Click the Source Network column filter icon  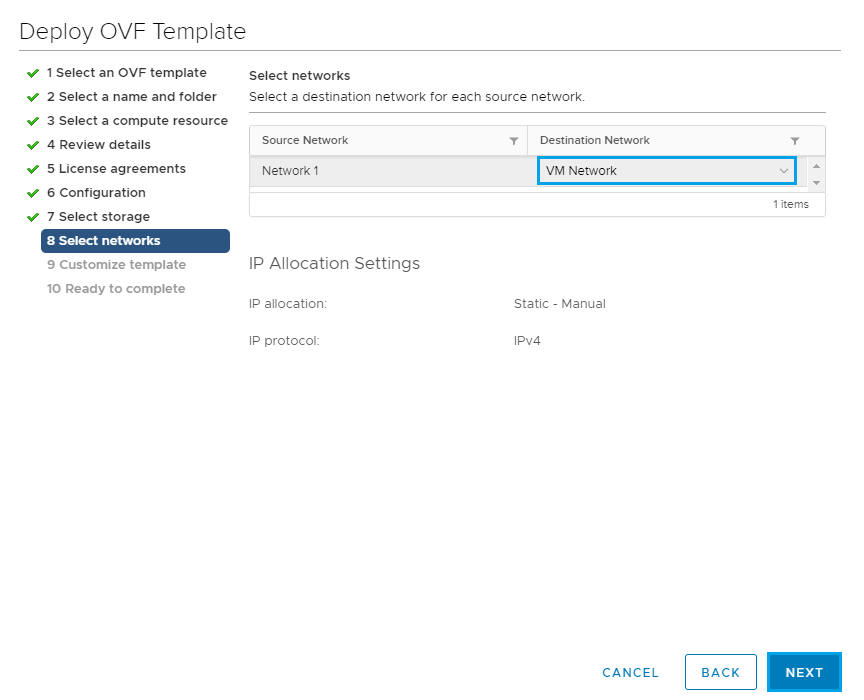[514, 141]
